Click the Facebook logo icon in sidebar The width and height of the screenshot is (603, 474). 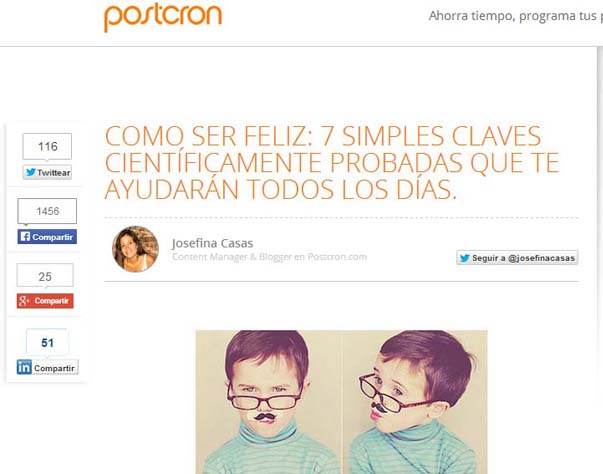point(25,236)
